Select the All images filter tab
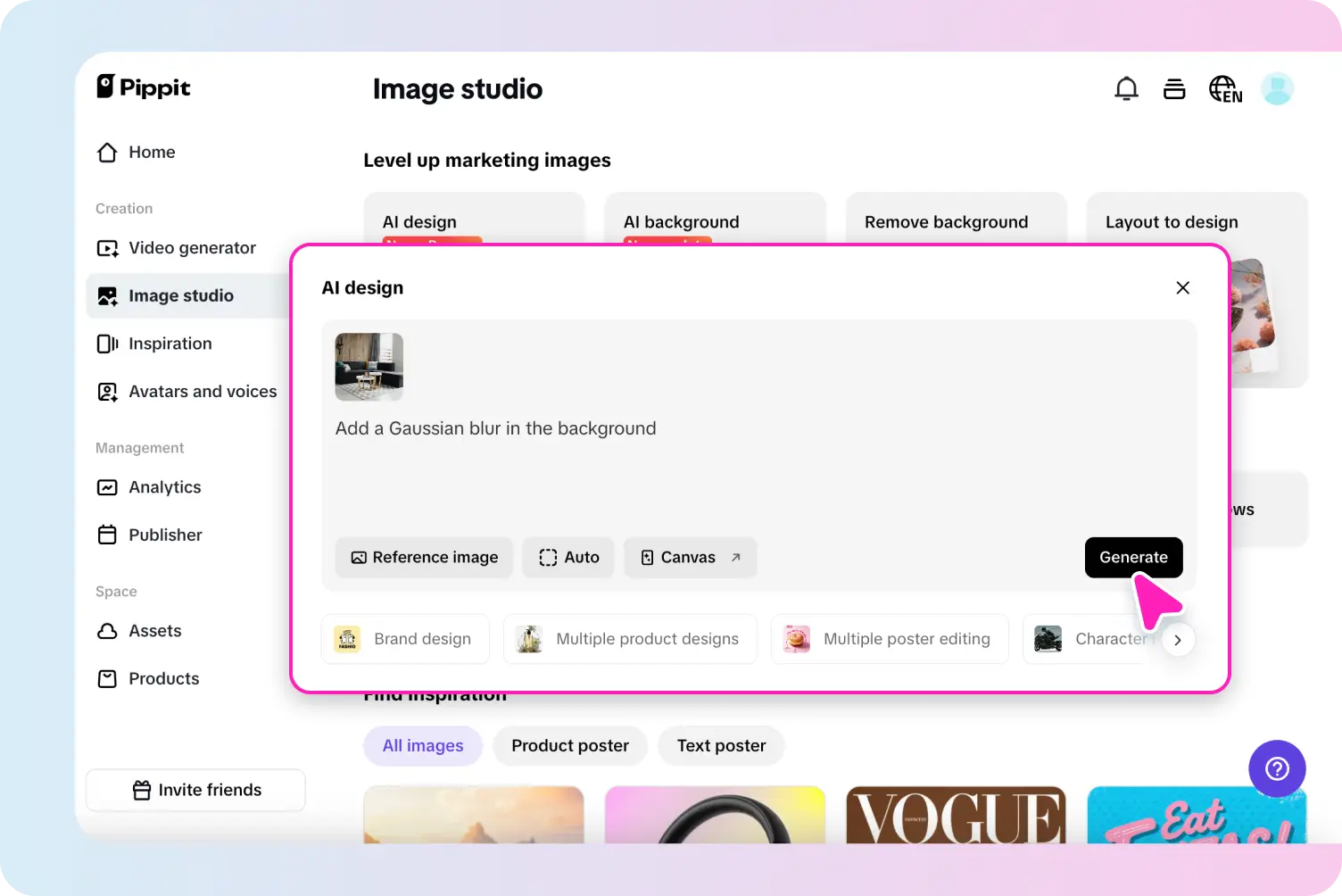1342x896 pixels. pos(423,746)
